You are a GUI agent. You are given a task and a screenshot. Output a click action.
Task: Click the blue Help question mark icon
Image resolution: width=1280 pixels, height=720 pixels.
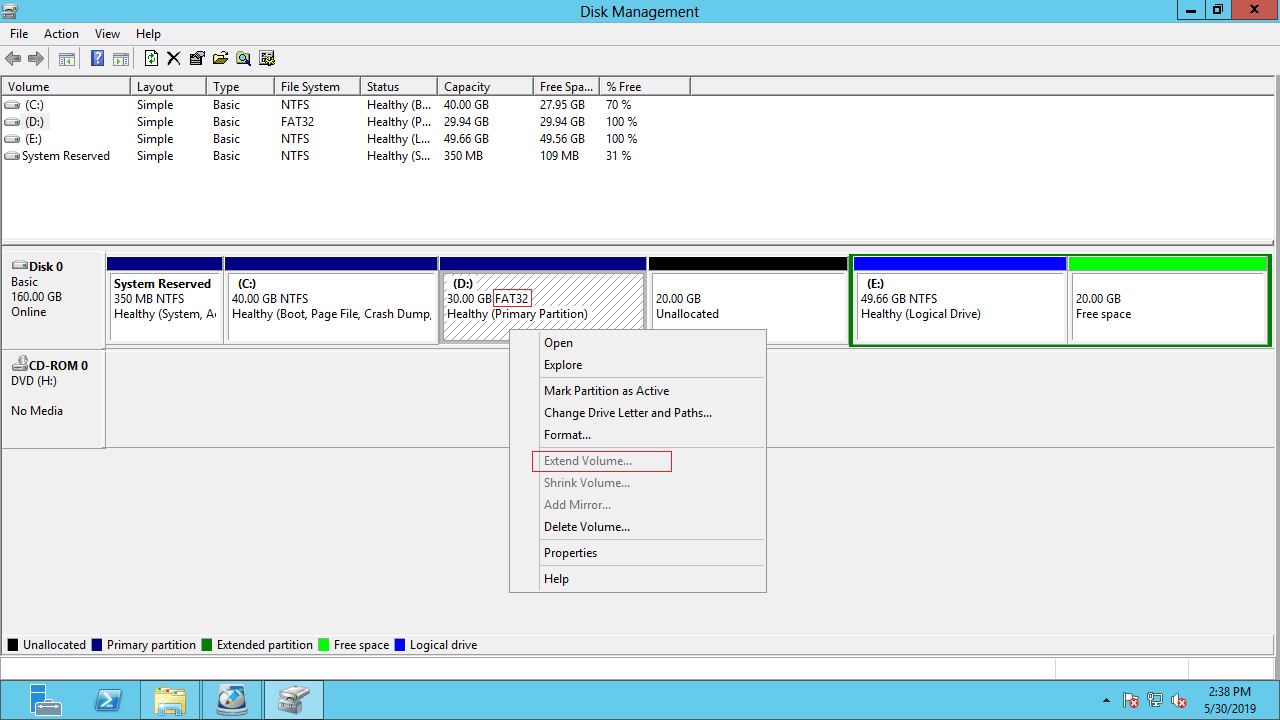[97, 59]
